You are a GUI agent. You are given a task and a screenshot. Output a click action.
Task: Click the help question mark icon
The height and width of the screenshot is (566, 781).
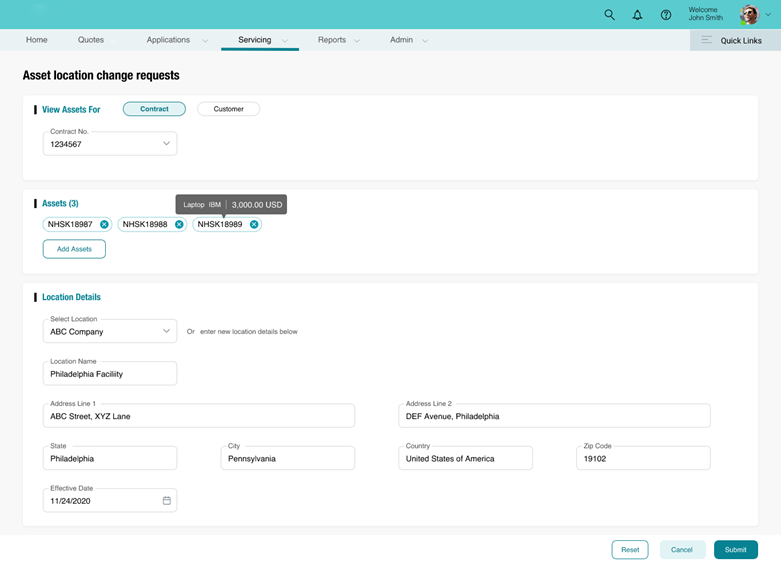[666, 15]
